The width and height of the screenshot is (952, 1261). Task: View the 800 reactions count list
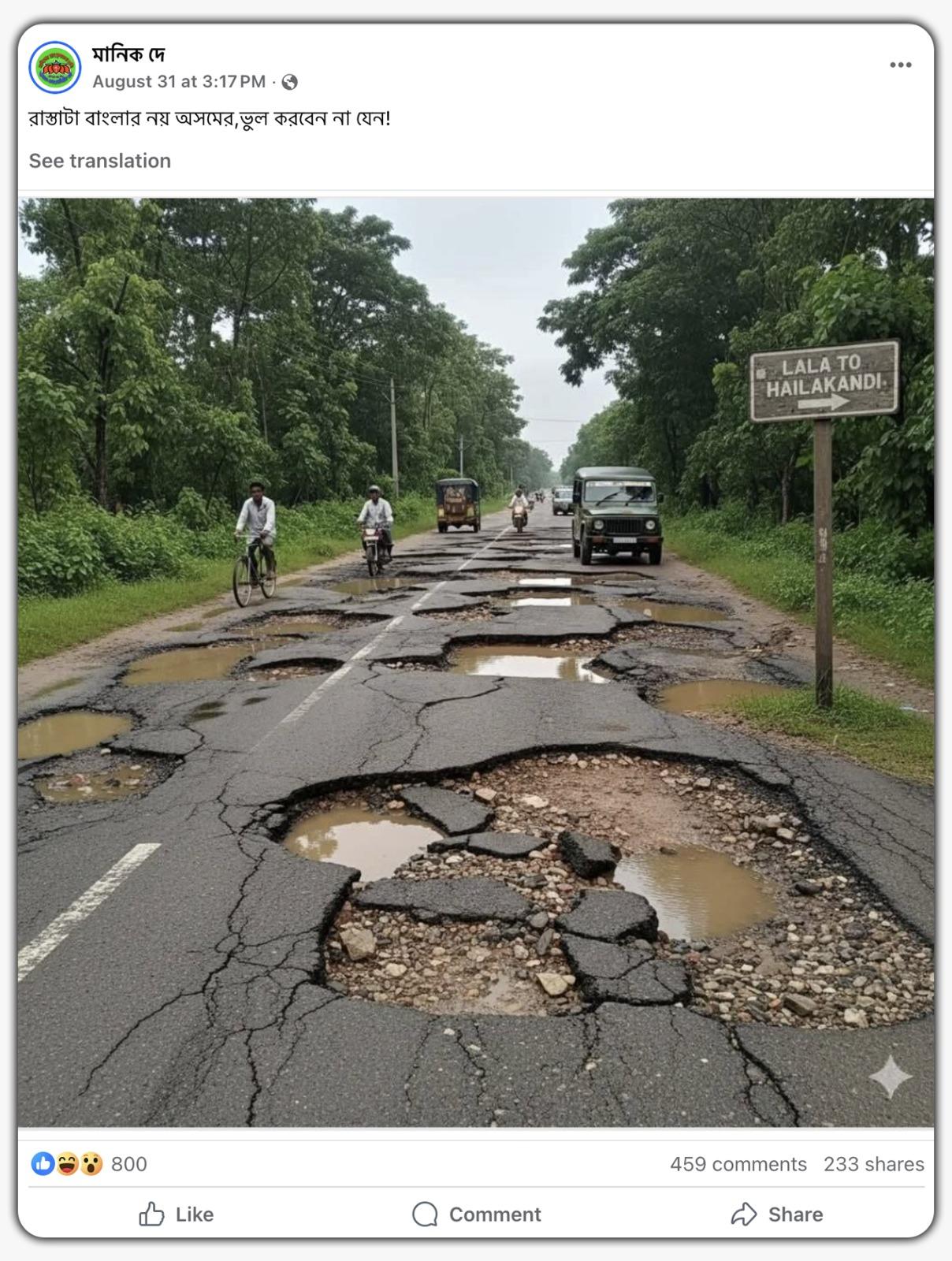[x=129, y=1164]
